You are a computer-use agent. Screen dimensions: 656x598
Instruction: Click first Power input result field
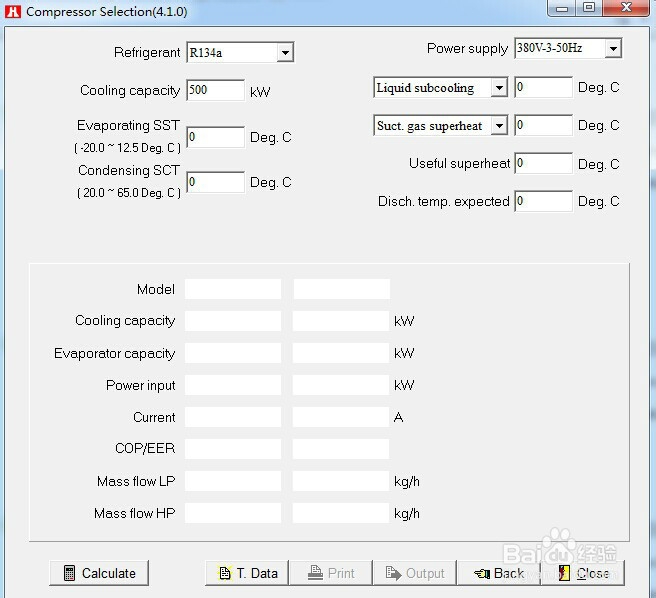(233, 385)
